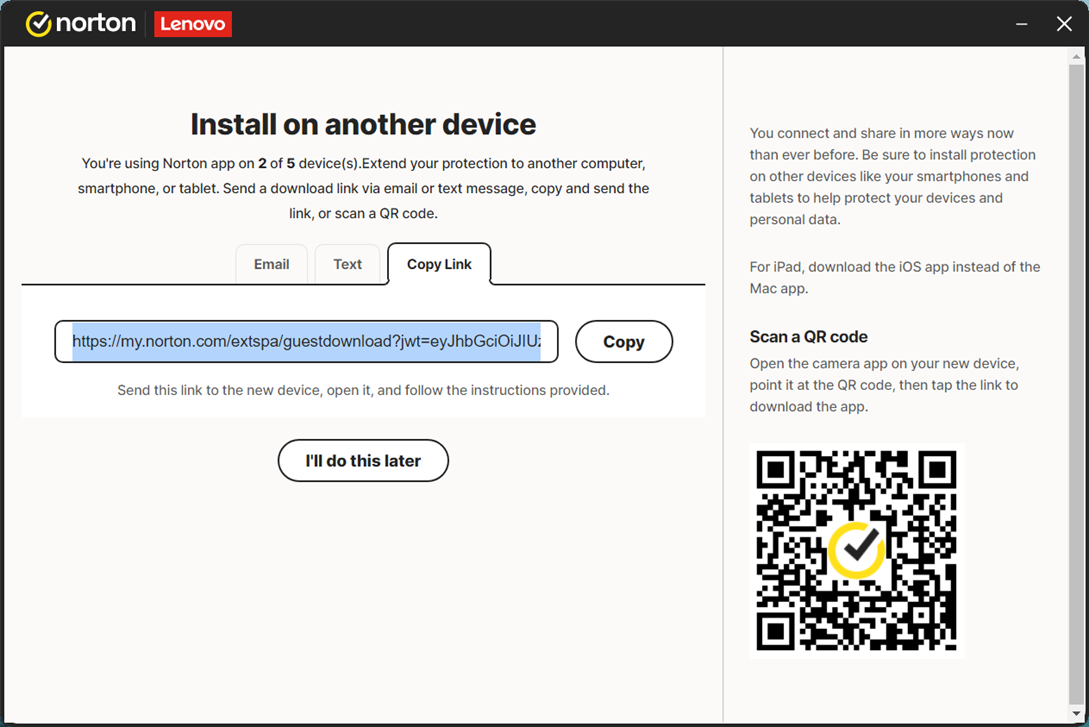Click the vertical scrollbar thumb
The width and height of the screenshot is (1089, 727).
click(1076, 380)
